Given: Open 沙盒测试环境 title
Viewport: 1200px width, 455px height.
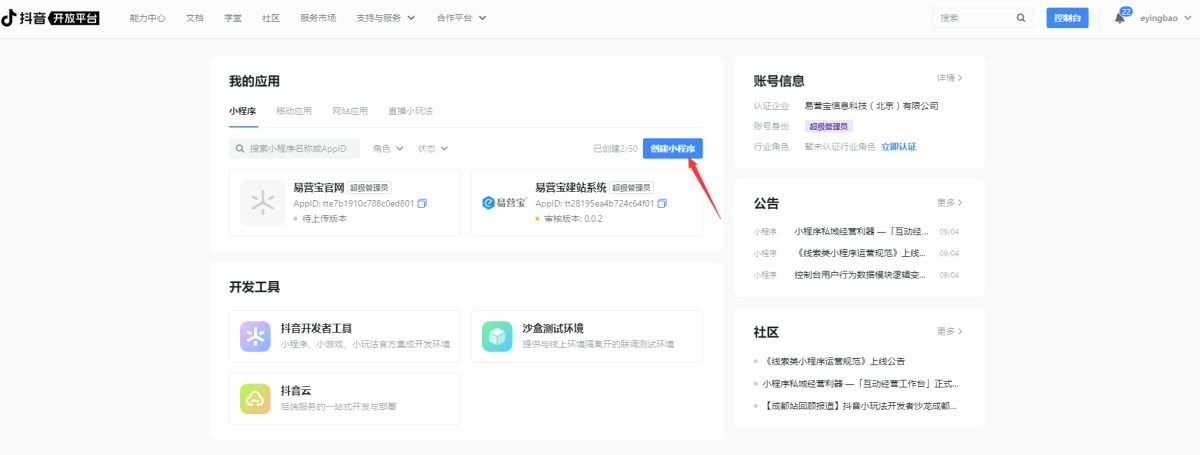Looking at the screenshot, I should point(552,328).
